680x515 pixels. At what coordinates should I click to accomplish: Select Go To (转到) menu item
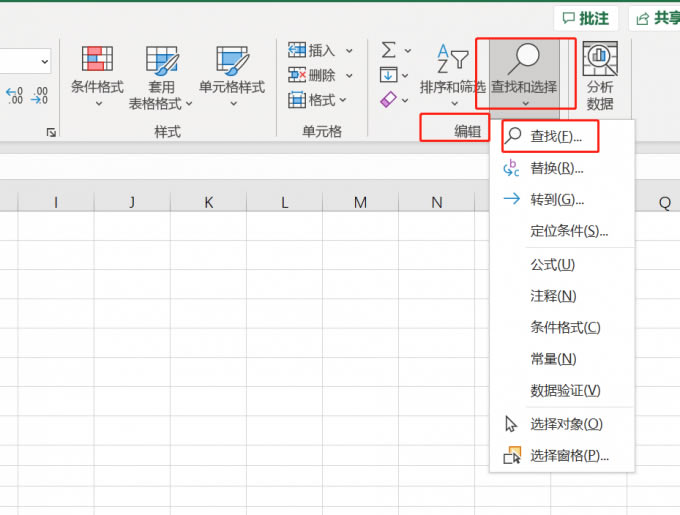[x=557, y=199]
